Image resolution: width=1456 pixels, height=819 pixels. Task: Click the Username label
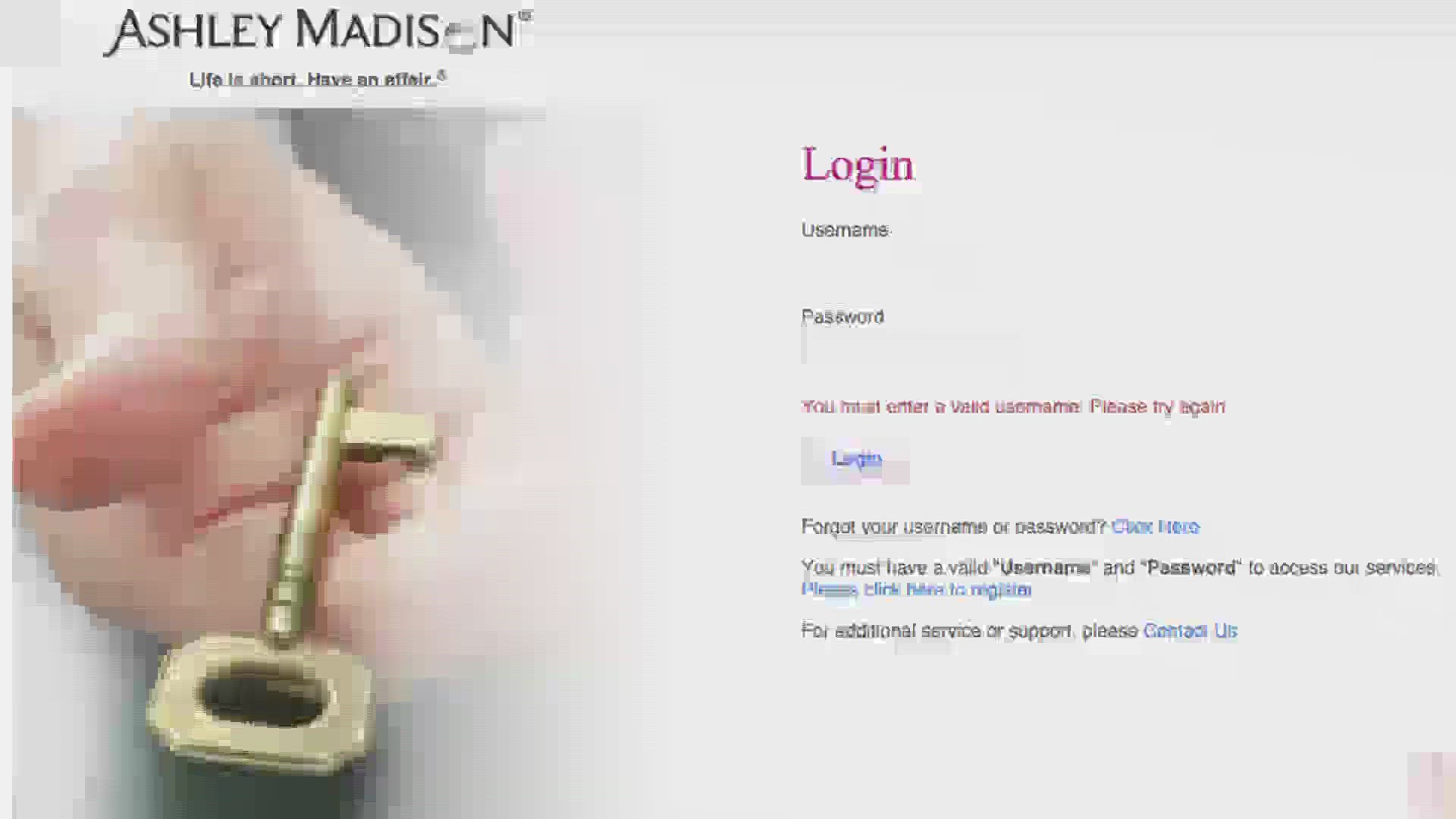tap(845, 230)
